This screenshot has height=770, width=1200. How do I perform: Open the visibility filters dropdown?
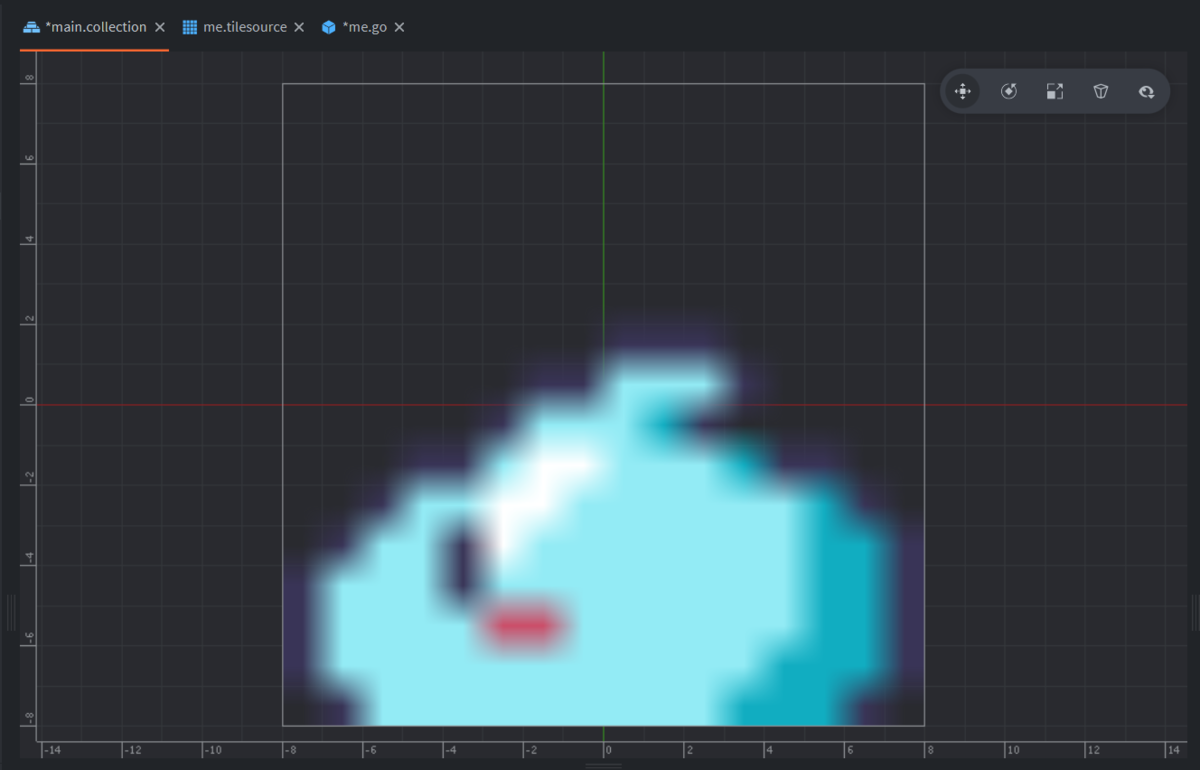[1147, 92]
